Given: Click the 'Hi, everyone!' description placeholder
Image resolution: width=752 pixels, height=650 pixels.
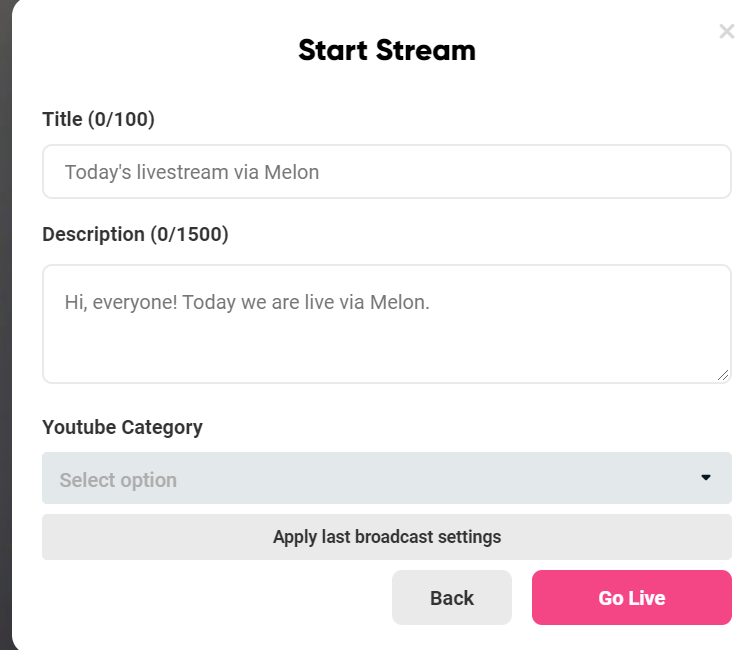Looking at the screenshot, I should pyautogui.click(x=247, y=301).
